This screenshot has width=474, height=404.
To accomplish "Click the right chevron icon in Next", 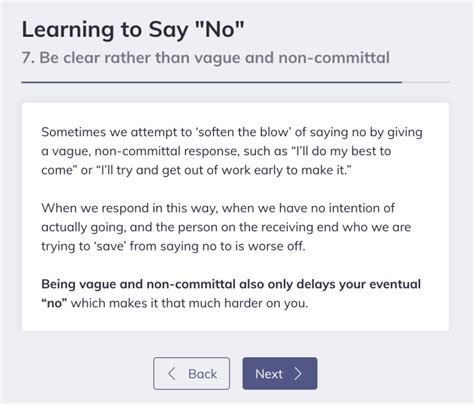I will 298,374.
